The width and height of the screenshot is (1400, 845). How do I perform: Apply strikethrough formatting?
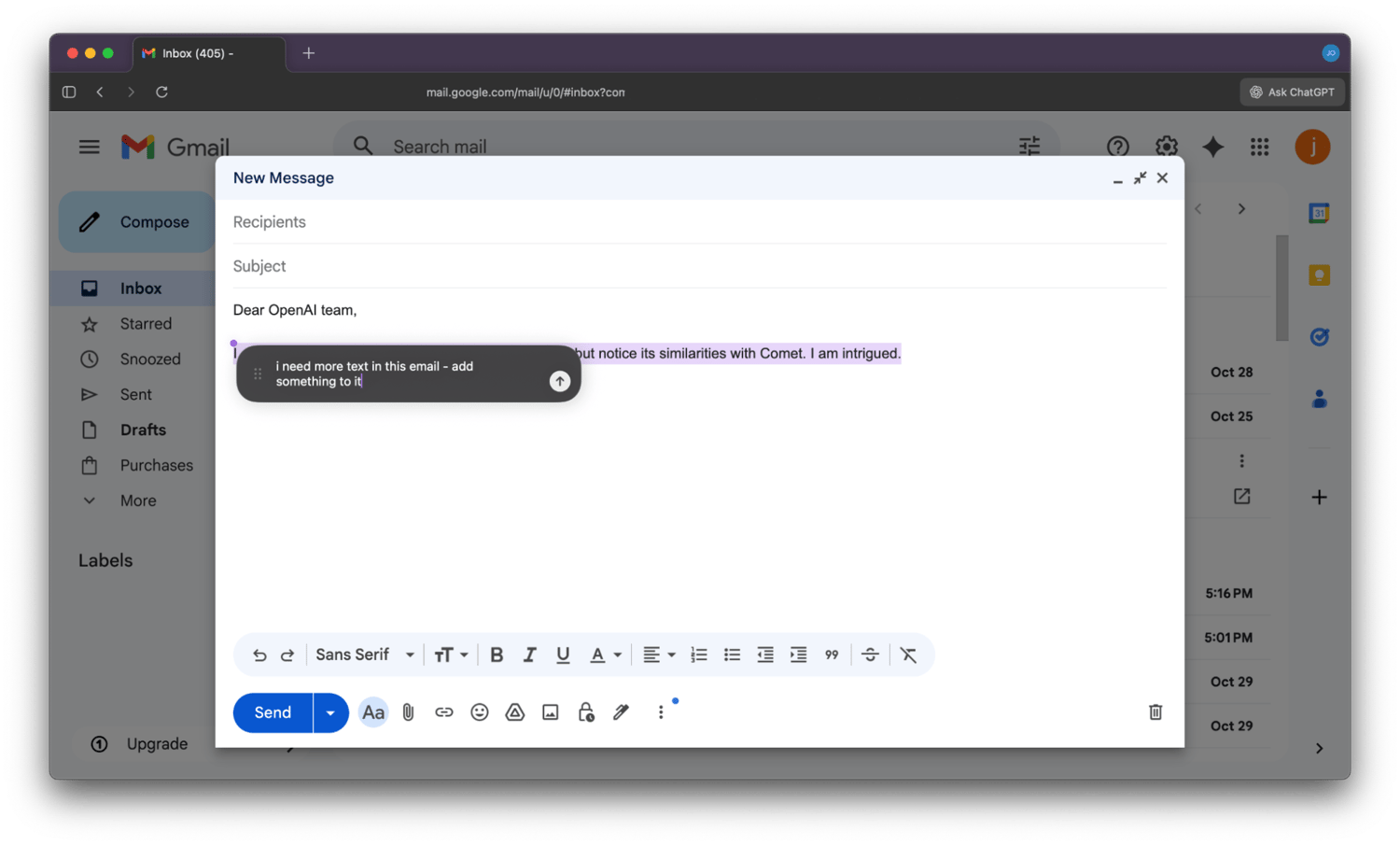tap(870, 655)
